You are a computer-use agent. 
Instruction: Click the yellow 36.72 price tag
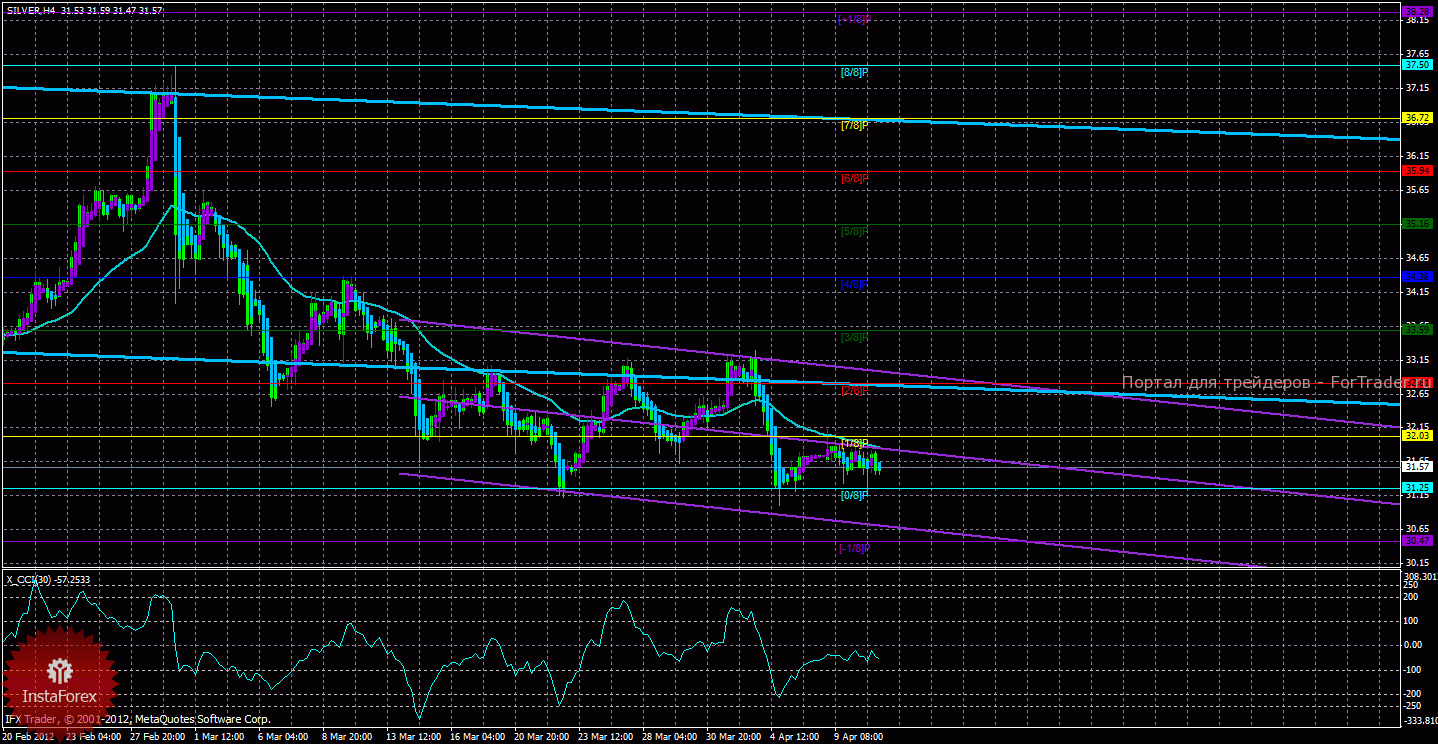(x=1417, y=118)
